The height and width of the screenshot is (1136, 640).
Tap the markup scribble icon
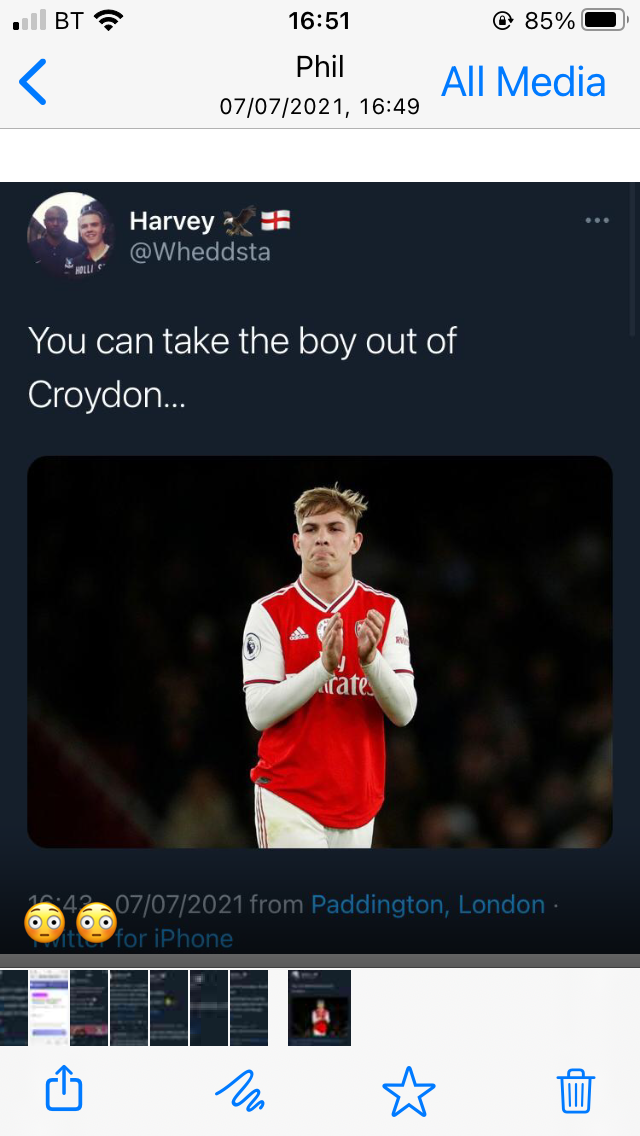tap(240, 1089)
